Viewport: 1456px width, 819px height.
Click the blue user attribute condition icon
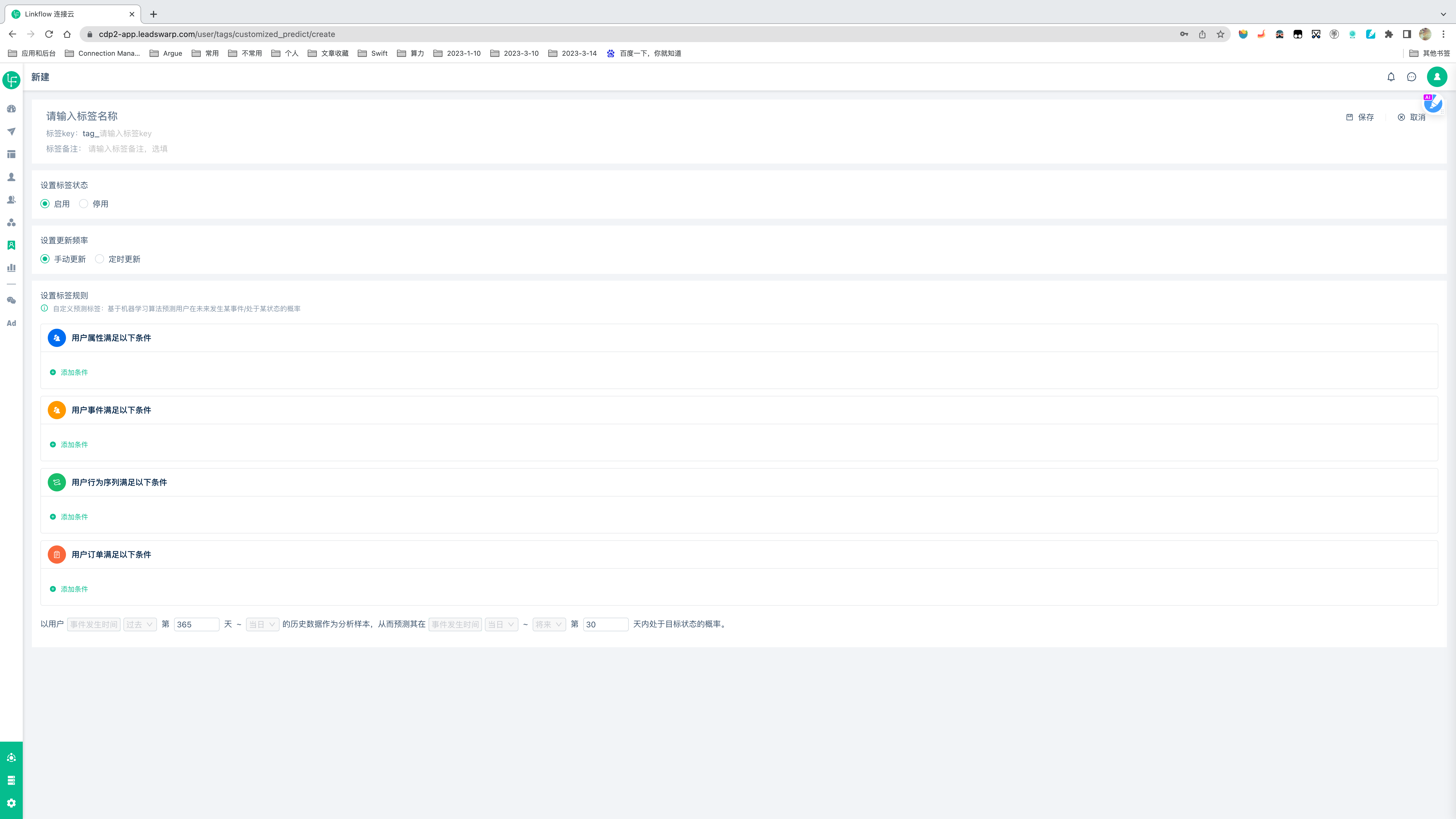57,338
